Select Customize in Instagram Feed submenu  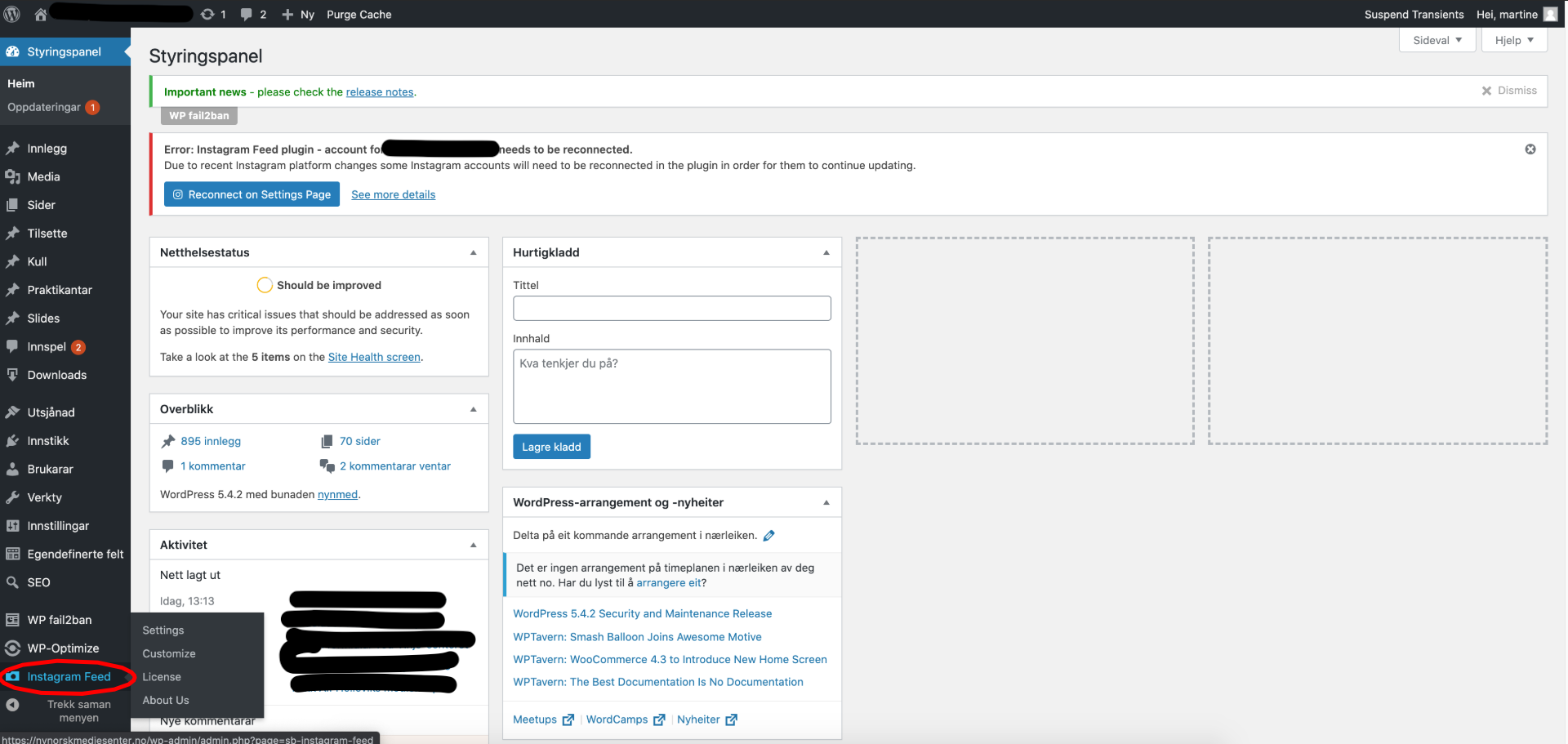pos(169,653)
